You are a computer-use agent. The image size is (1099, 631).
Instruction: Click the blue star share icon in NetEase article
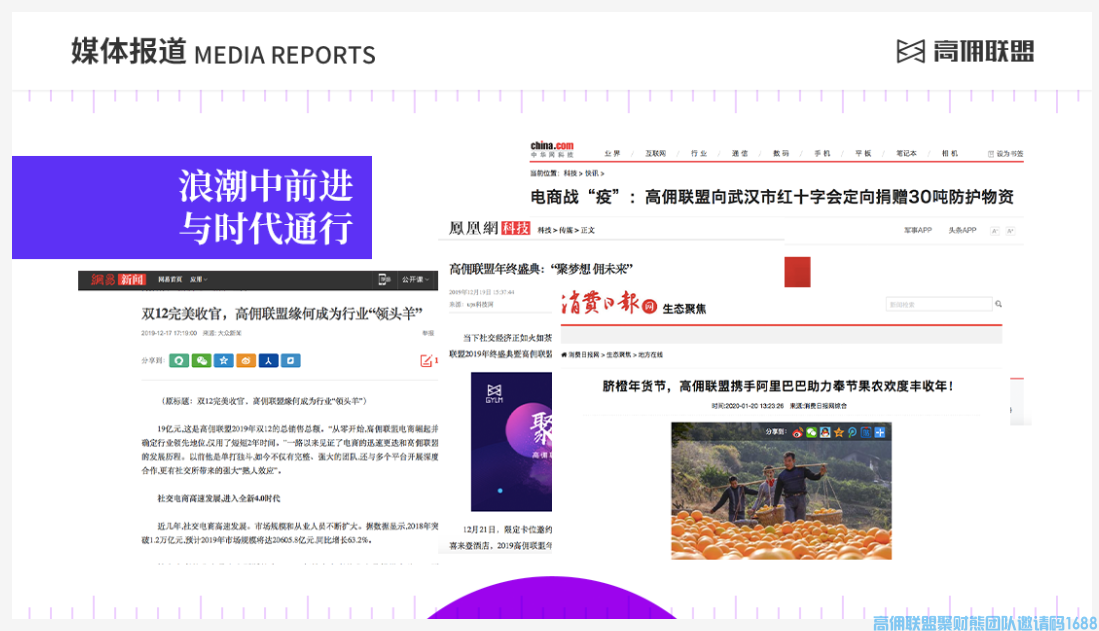(224, 360)
